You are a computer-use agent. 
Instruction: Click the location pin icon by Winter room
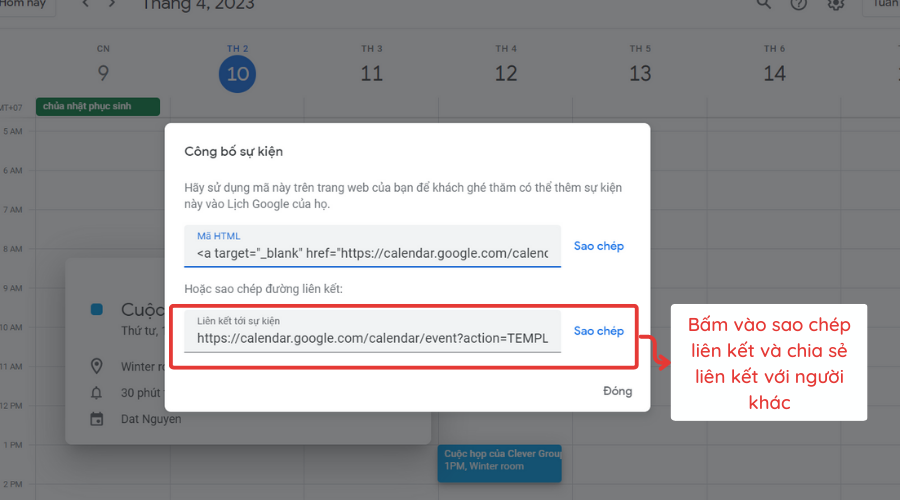97,366
